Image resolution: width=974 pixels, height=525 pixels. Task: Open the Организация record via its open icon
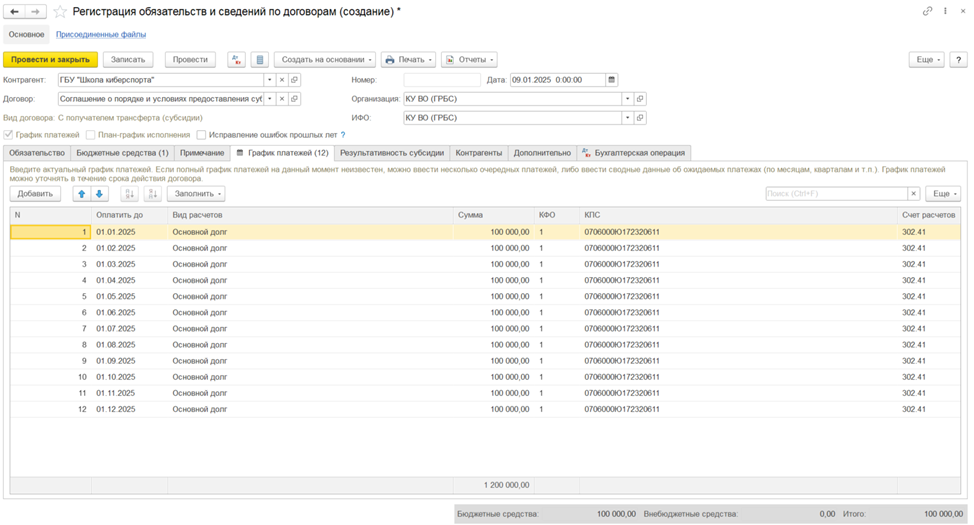click(640, 99)
